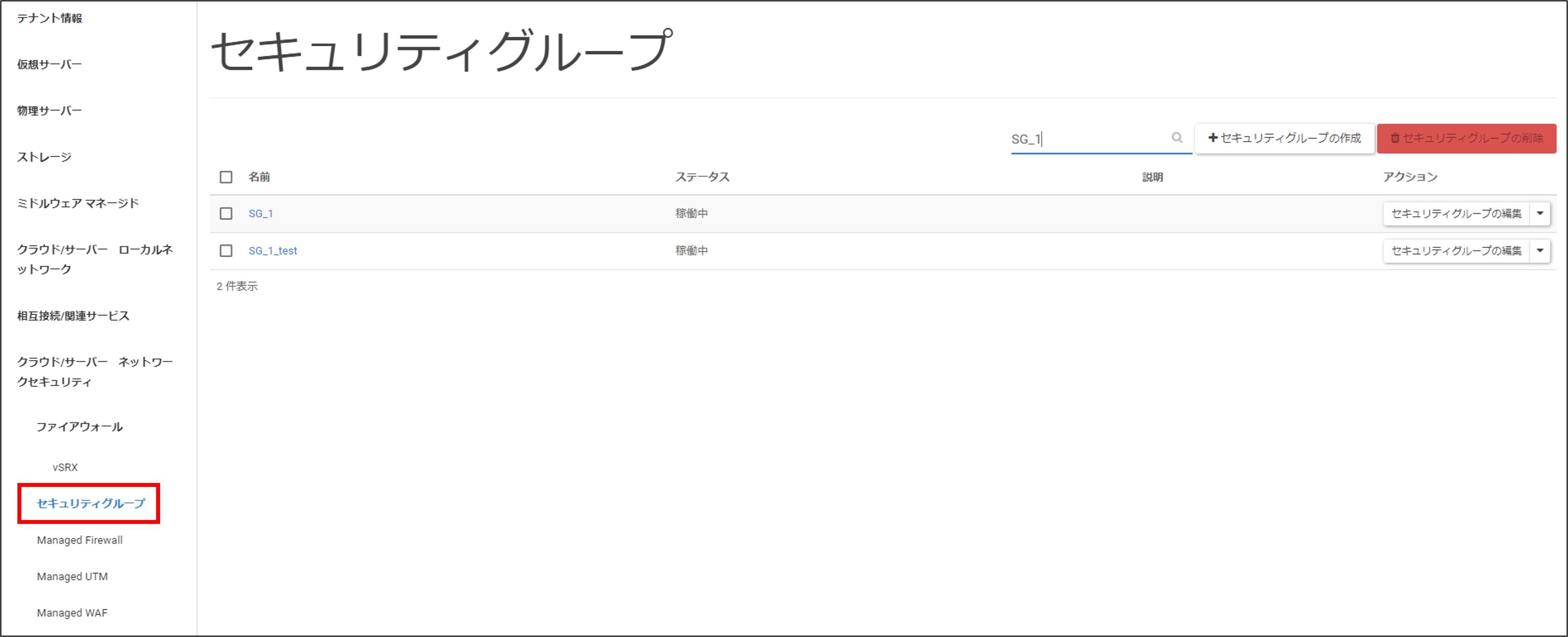
Task: Select セキュリティグループ in sidebar
Action: point(91,503)
